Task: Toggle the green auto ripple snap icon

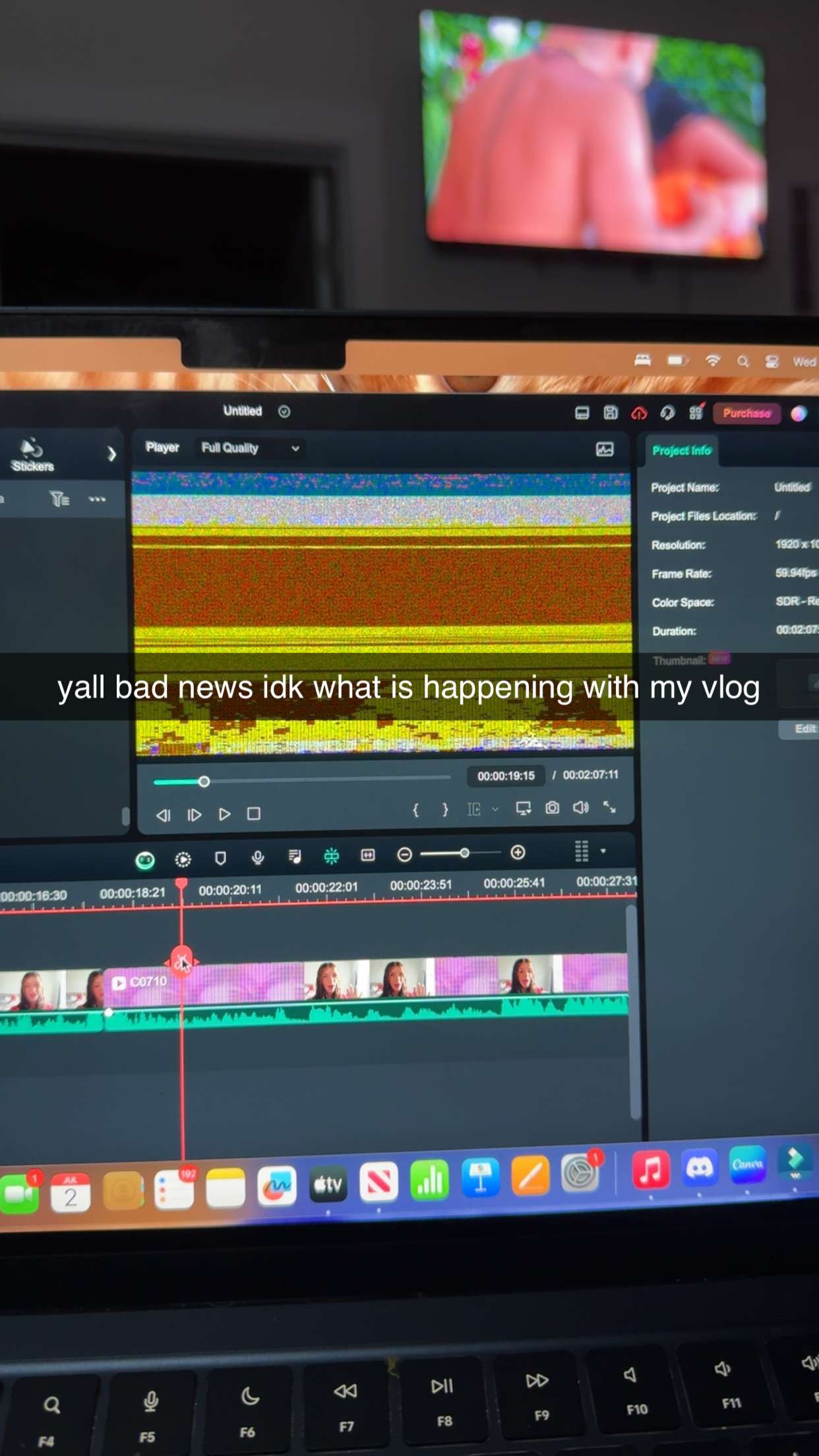Action: click(331, 856)
